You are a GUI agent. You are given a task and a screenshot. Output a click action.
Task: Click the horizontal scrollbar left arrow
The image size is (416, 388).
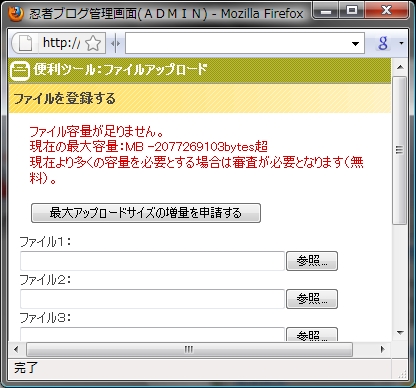pos(16,349)
